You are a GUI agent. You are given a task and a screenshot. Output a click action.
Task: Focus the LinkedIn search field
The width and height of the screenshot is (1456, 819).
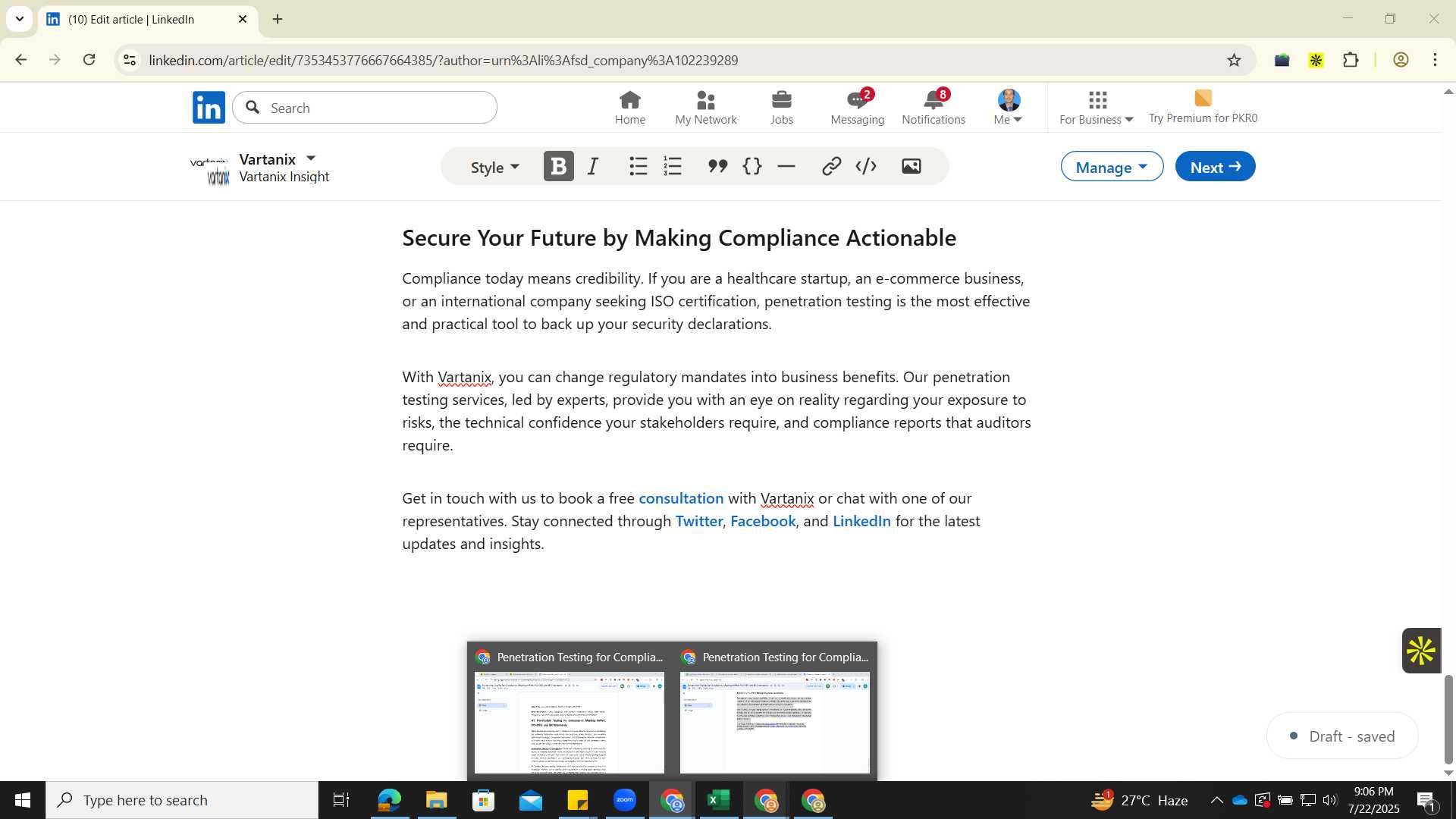click(365, 108)
